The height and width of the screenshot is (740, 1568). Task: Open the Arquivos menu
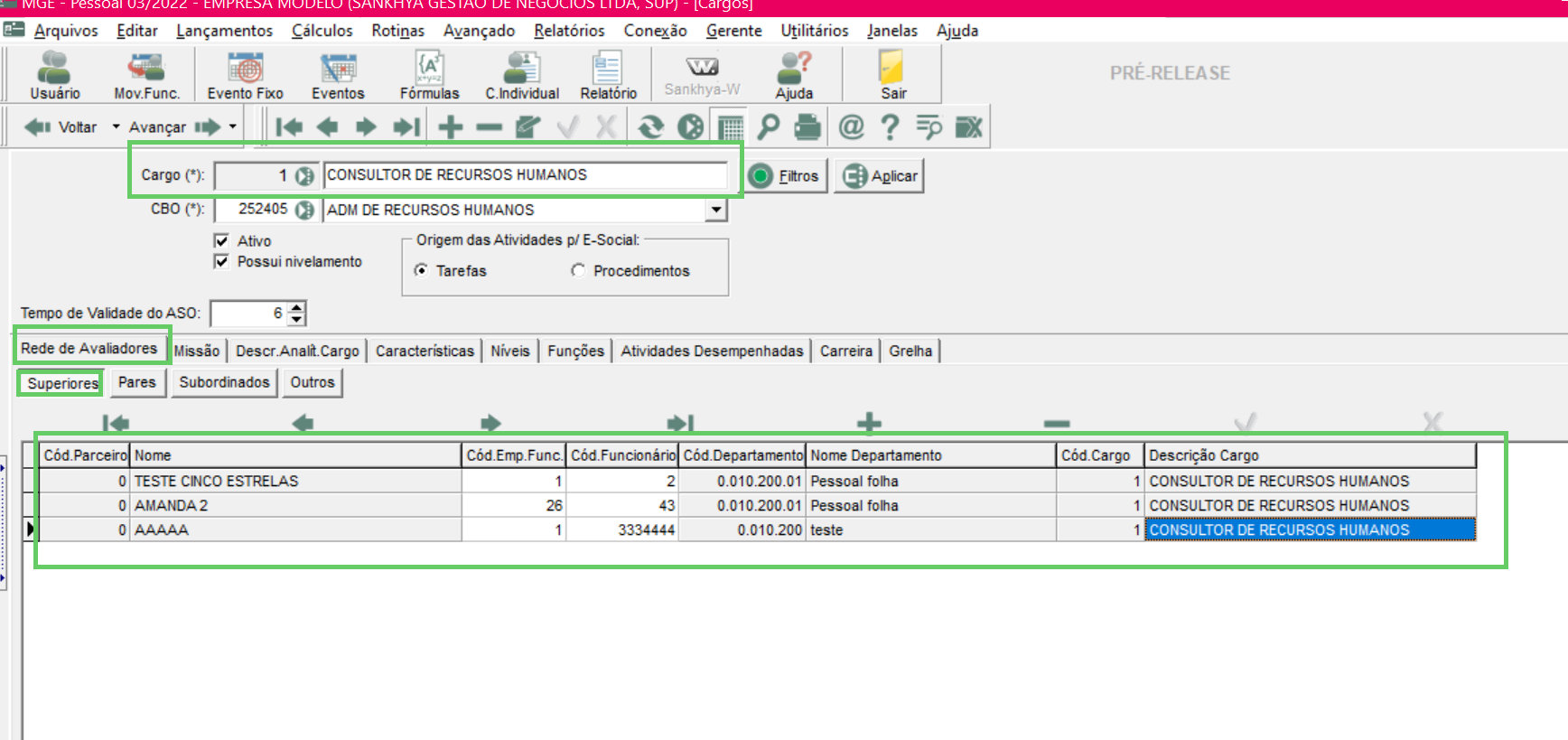65,31
